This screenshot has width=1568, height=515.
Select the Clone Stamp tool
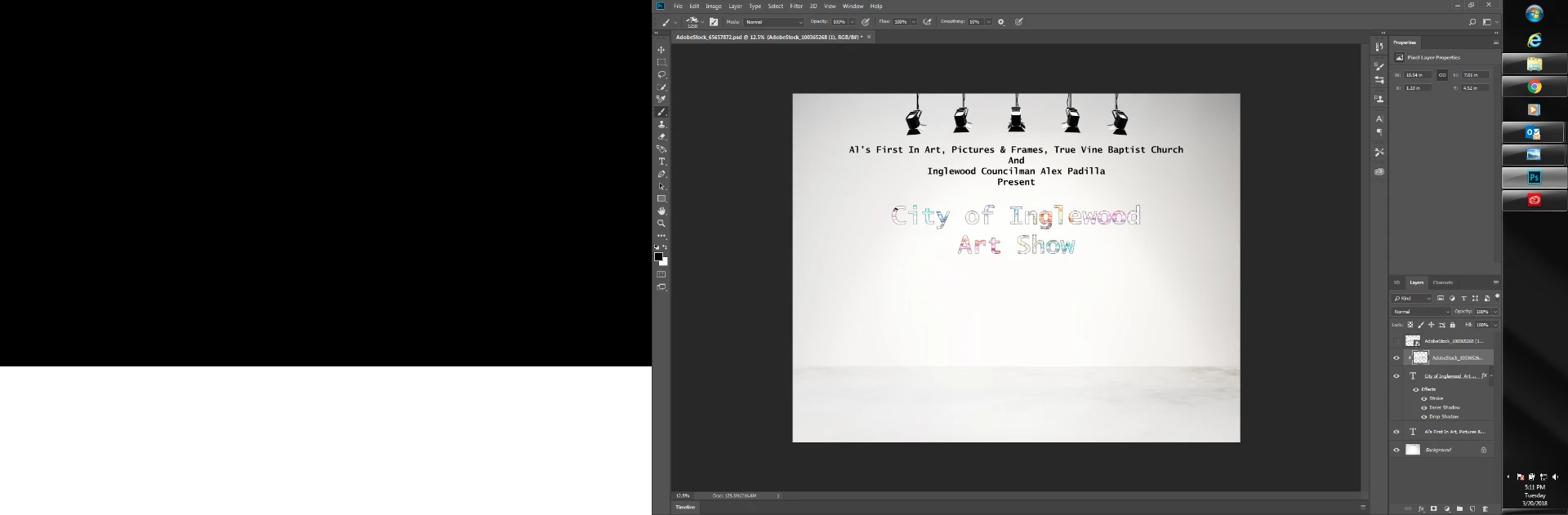click(x=661, y=124)
